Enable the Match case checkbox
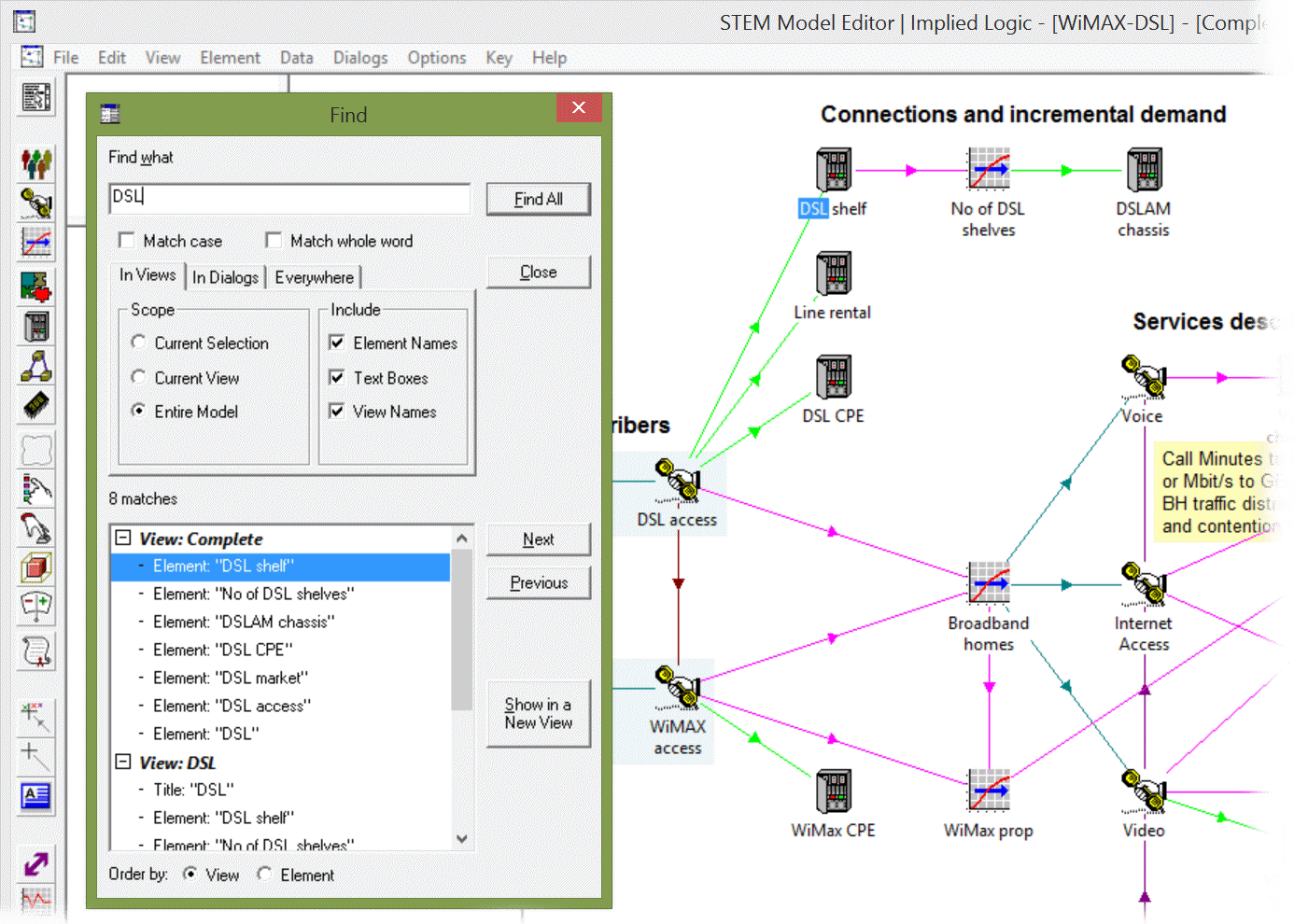 [x=126, y=241]
